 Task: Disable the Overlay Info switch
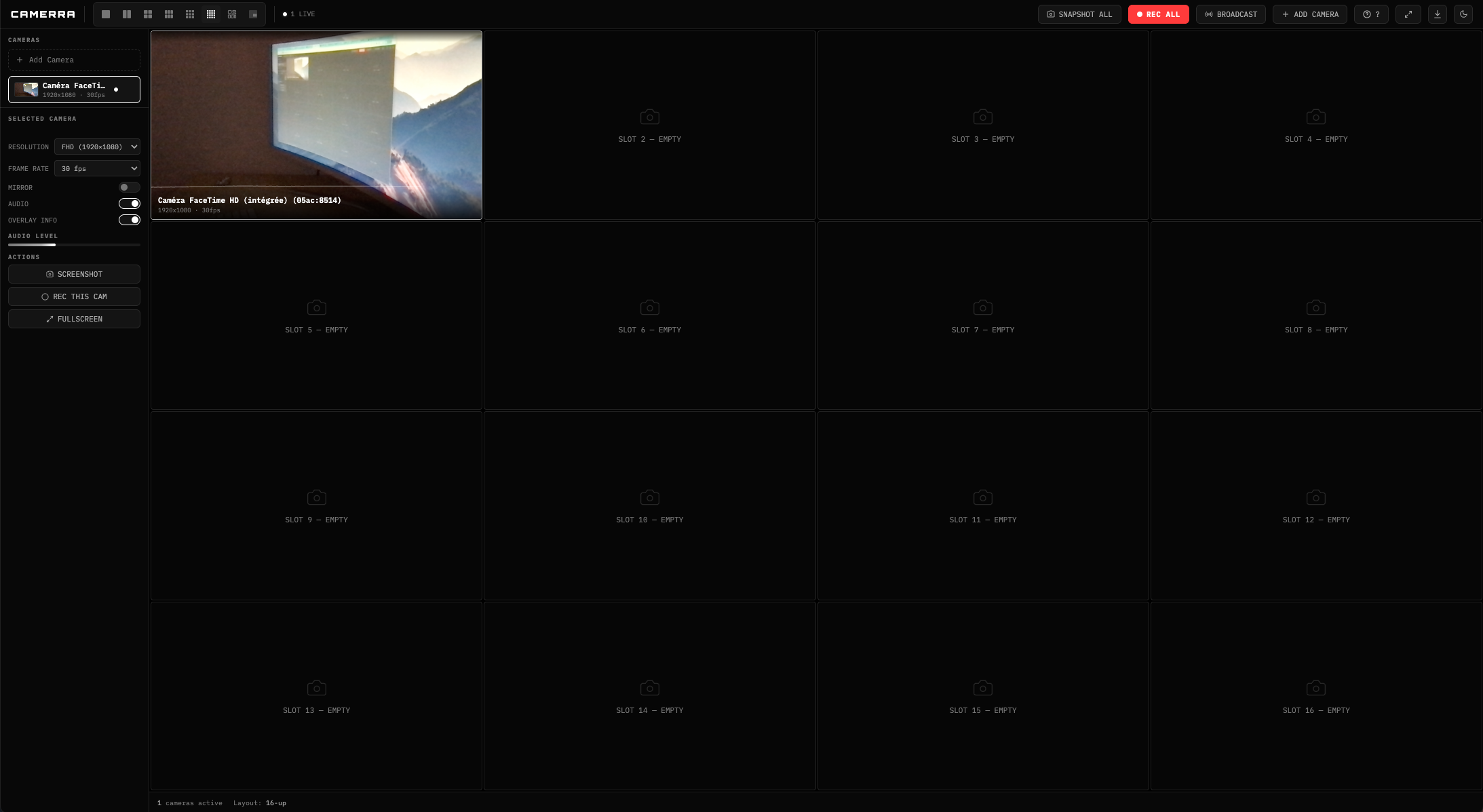point(130,220)
